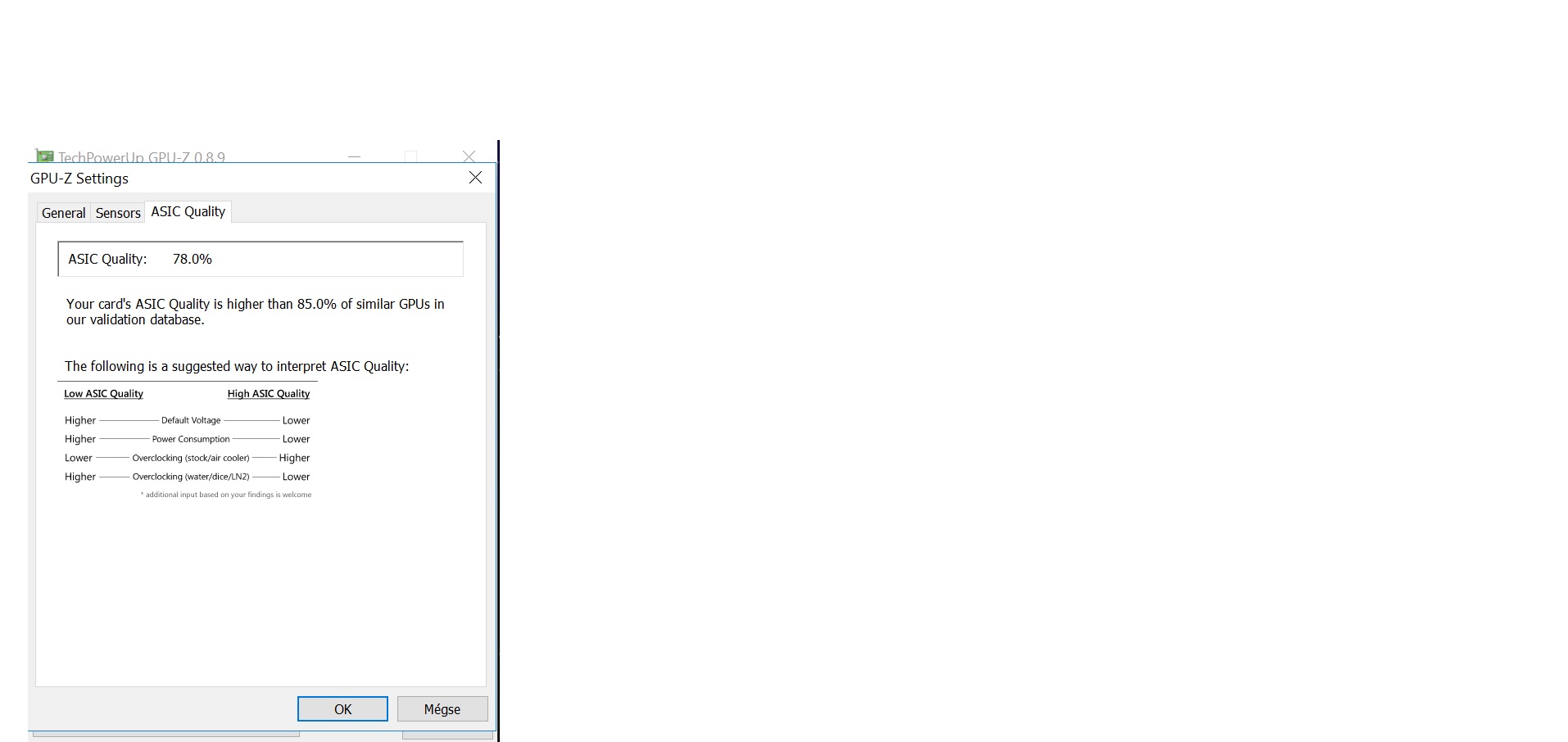The height and width of the screenshot is (742, 1568).
Task: Click the ASIC Quality 78.0% value
Action: [193, 259]
